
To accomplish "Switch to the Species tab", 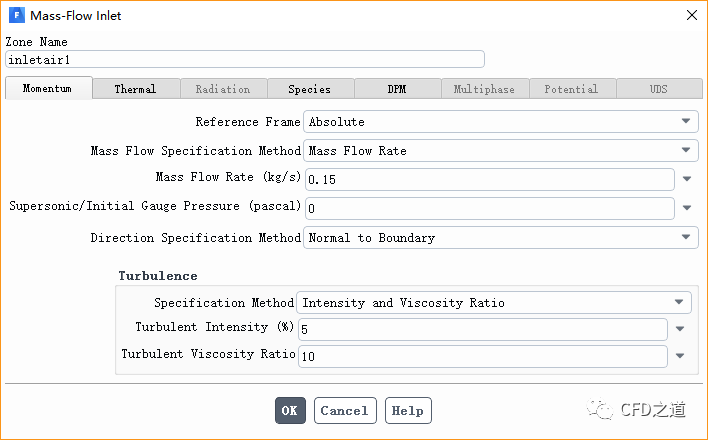I will [310, 89].
